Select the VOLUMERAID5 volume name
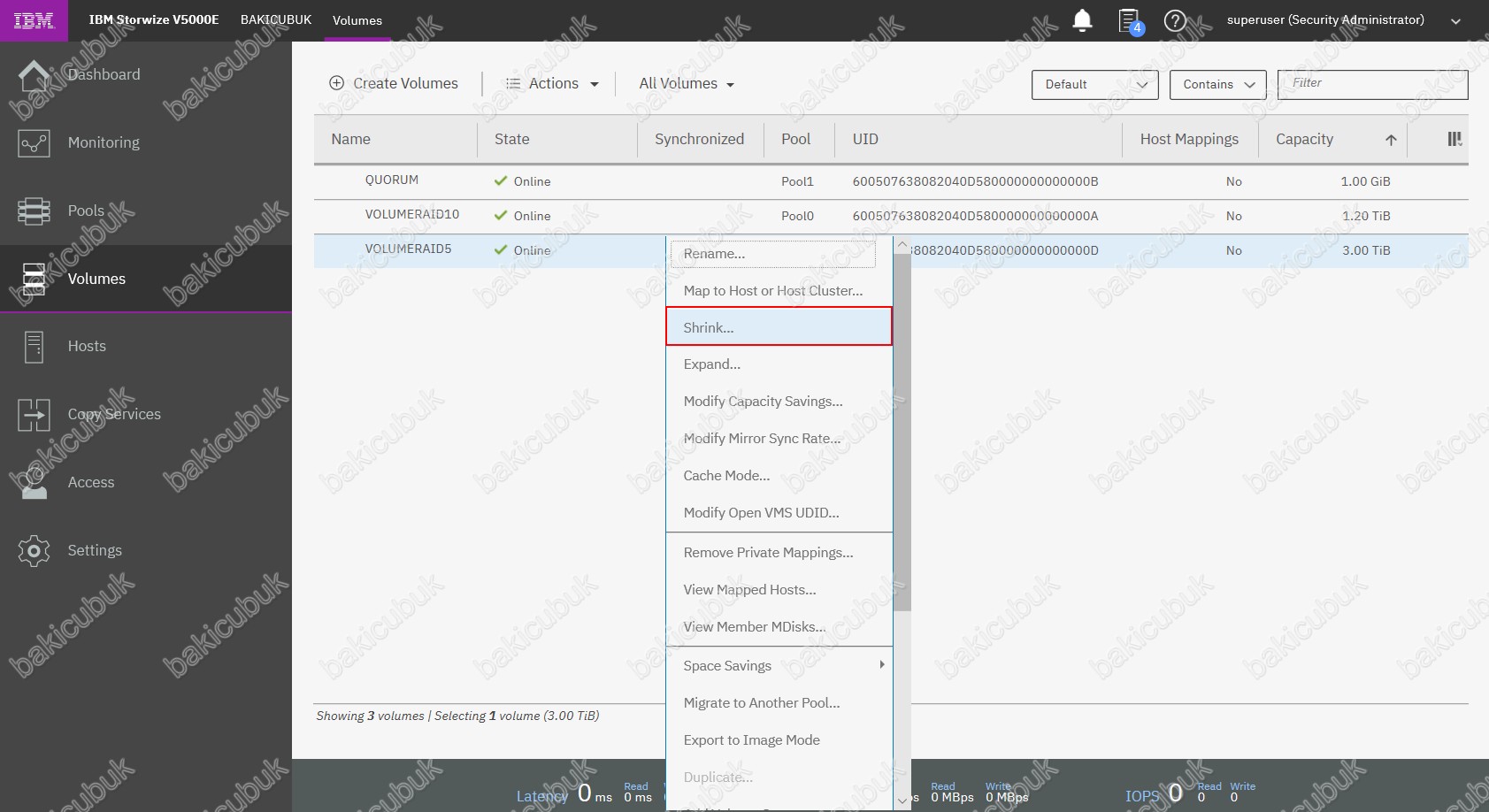The image size is (1489, 812). coord(408,249)
